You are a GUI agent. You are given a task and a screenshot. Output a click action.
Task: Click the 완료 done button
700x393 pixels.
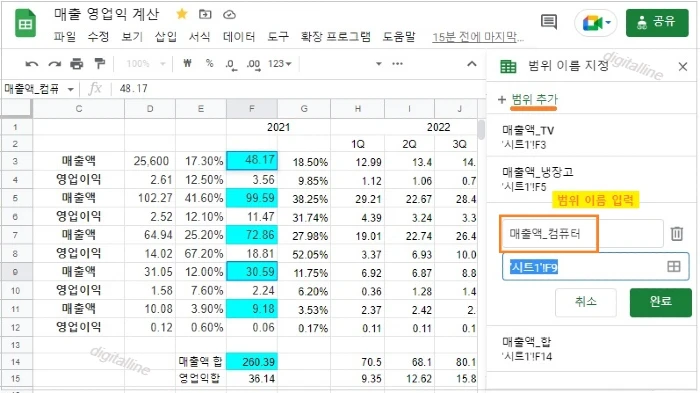pos(661,302)
